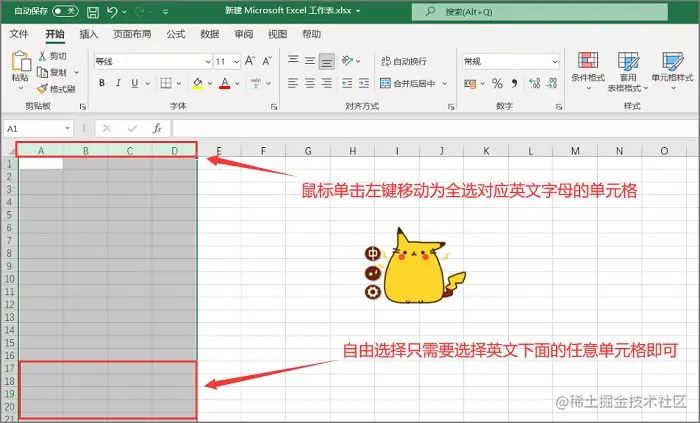
Task: Switch to the 数据 (Data) tab
Action: [x=209, y=34]
